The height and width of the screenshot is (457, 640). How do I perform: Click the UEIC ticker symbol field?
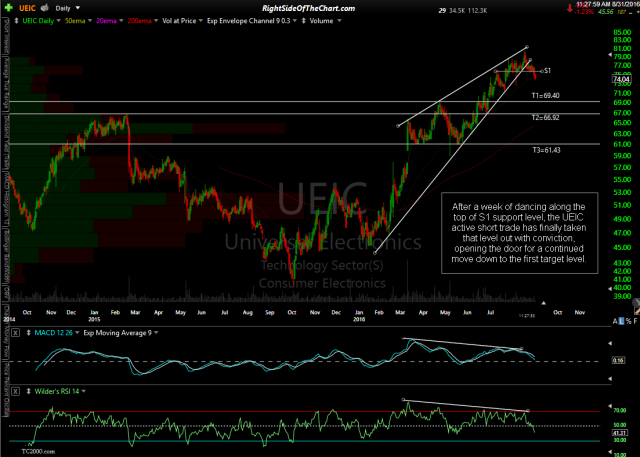27,8
